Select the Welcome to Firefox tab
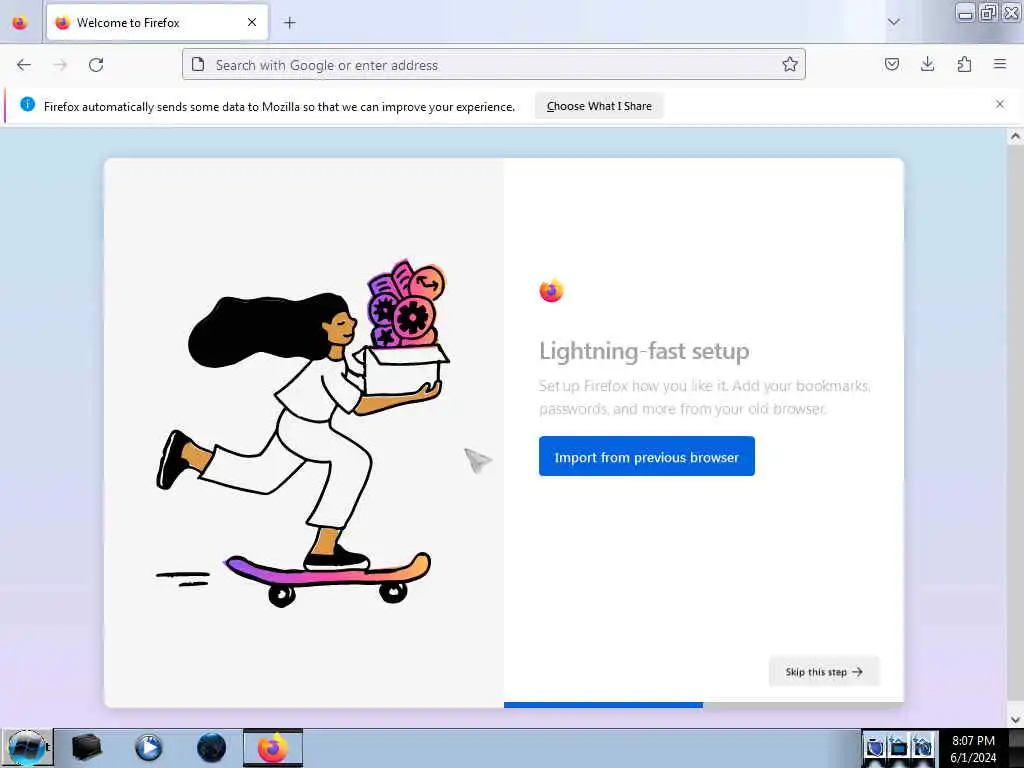Viewport: 1024px width, 768px height. (x=157, y=22)
